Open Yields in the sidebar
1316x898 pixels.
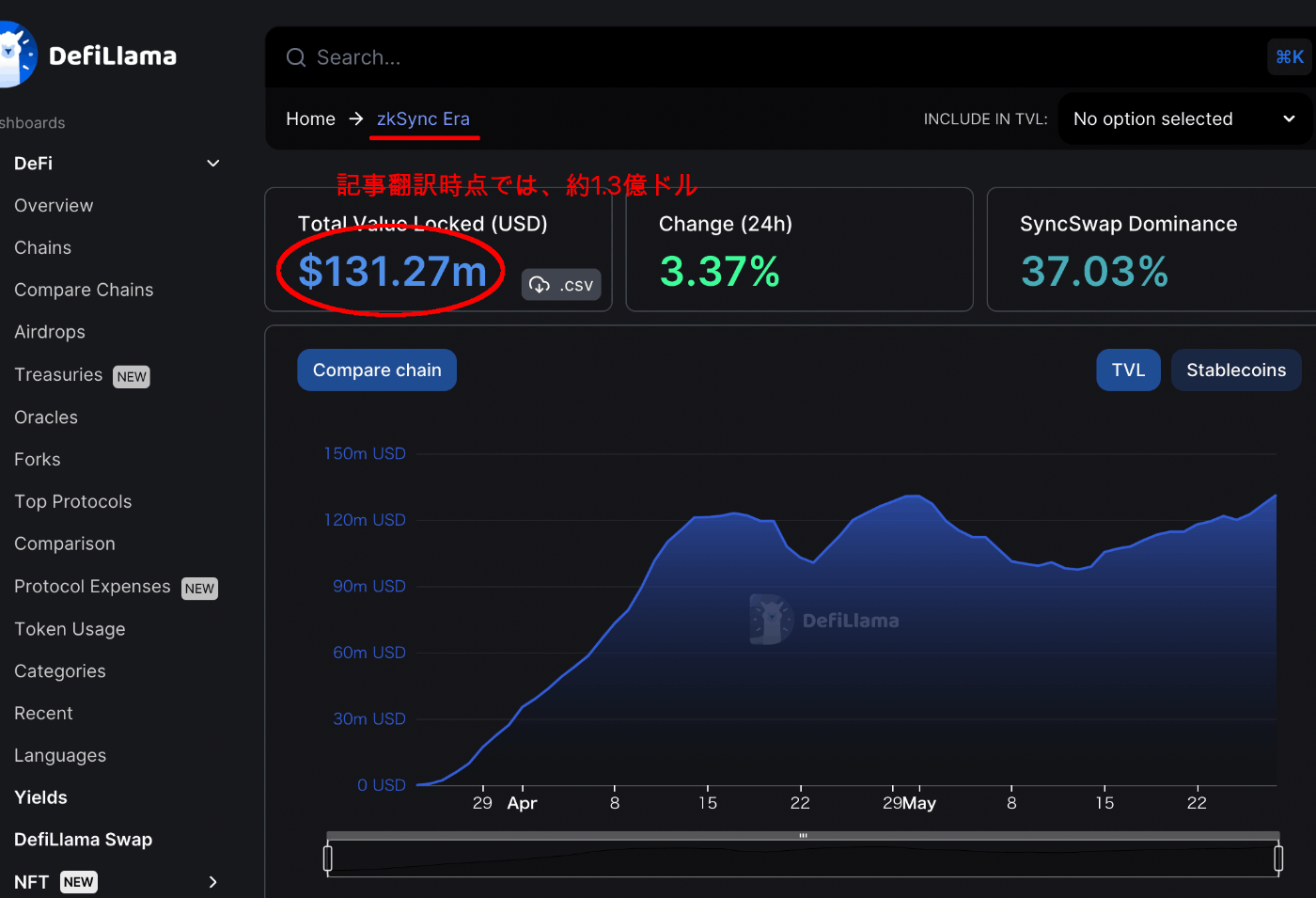40,797
